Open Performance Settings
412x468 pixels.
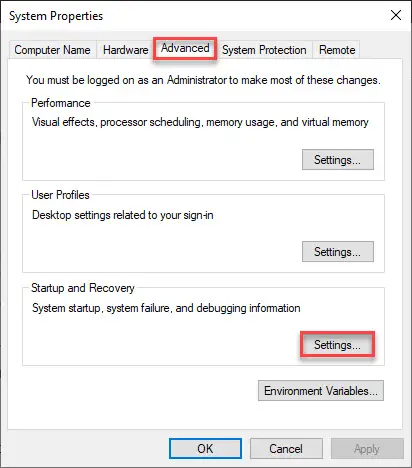338,160
